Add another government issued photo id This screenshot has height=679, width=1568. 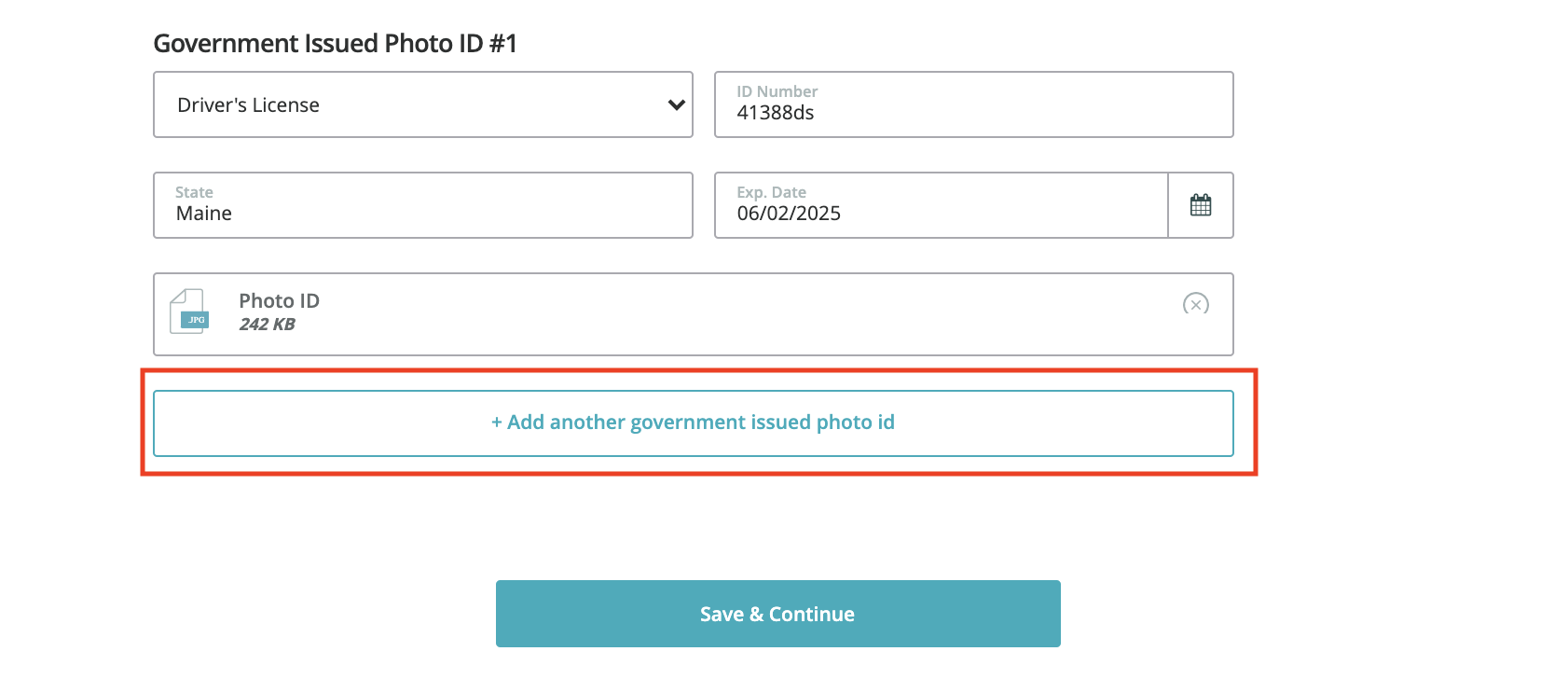(693, 423)
